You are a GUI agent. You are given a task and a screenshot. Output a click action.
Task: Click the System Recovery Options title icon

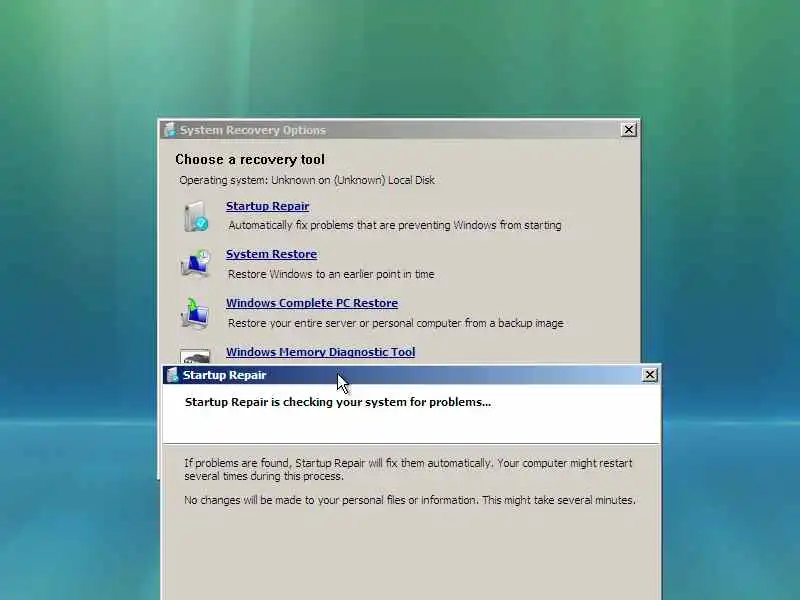[x=170, y=130]
